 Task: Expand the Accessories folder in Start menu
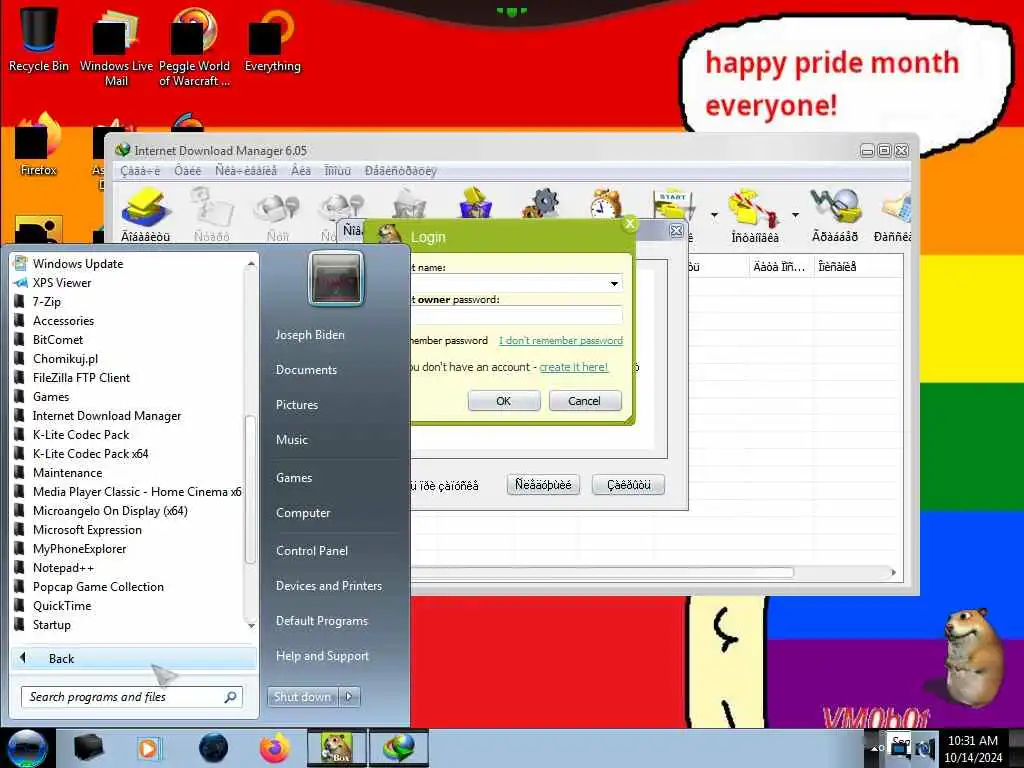point(63,321)
